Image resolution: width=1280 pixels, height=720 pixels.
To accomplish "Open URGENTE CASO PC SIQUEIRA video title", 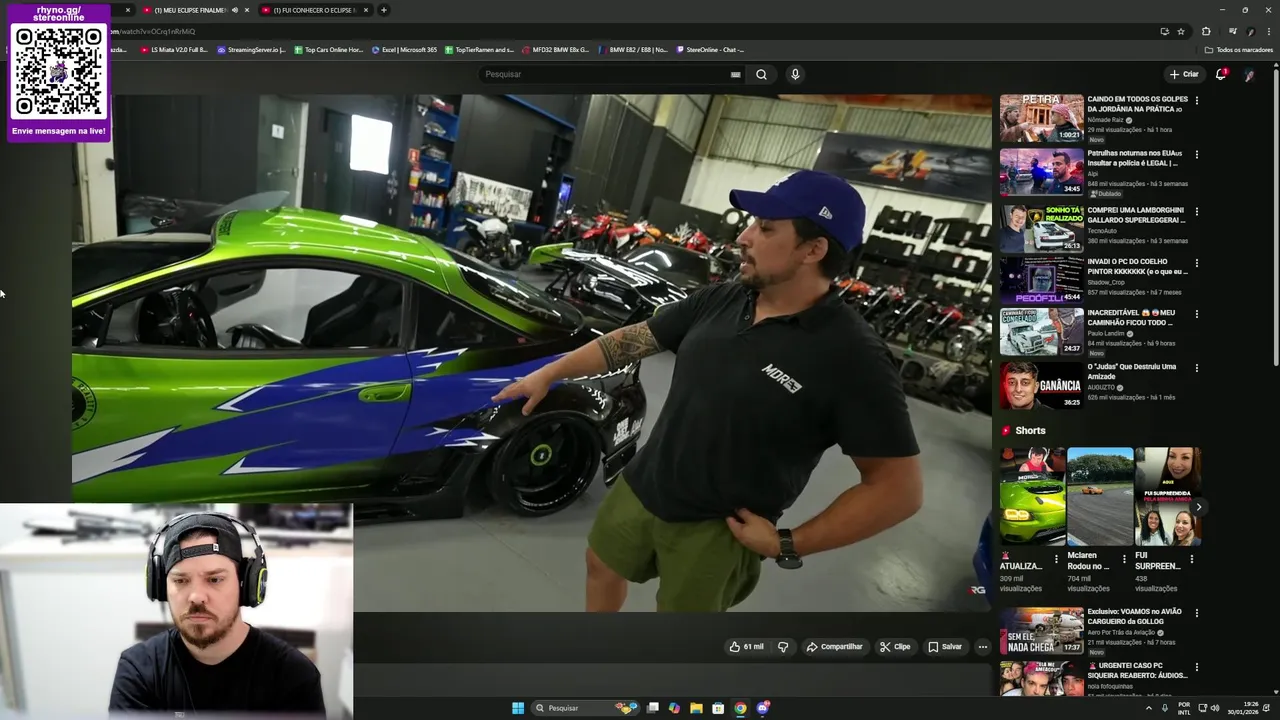I will tap(1137, 670).
